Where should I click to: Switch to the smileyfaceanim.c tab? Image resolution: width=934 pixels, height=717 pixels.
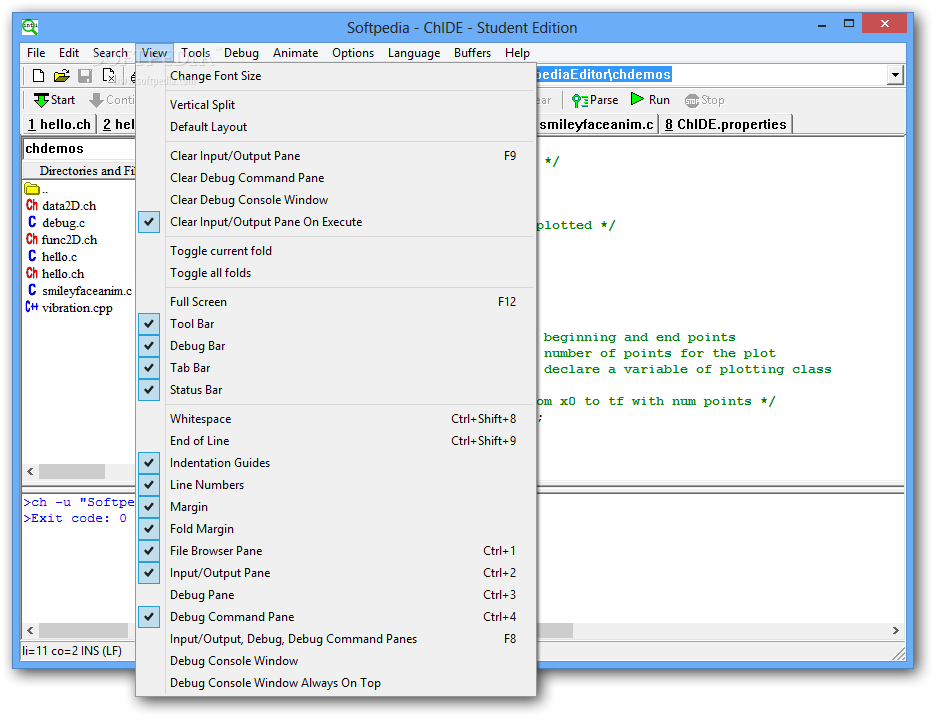tap(596, 124)
